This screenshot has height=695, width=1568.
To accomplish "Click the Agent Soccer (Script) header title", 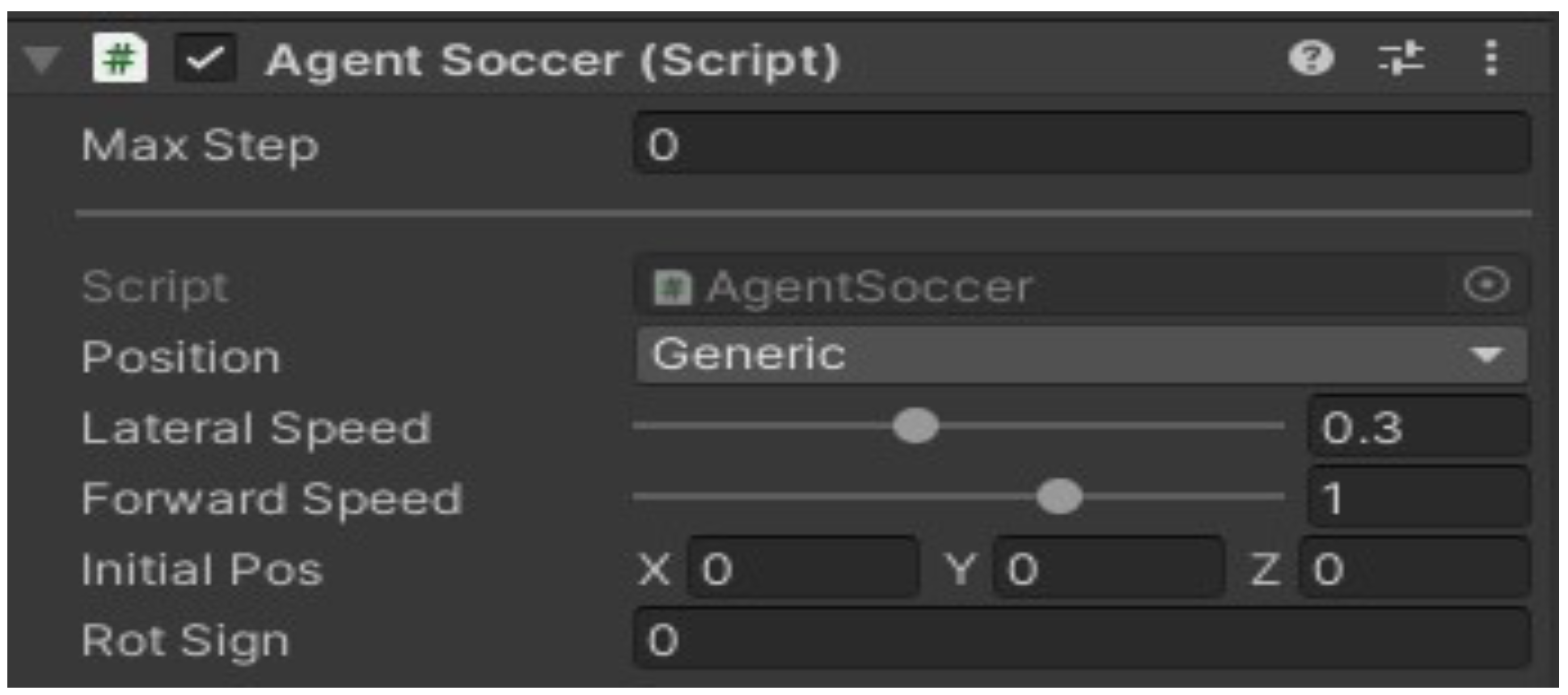I will point(553,61).
